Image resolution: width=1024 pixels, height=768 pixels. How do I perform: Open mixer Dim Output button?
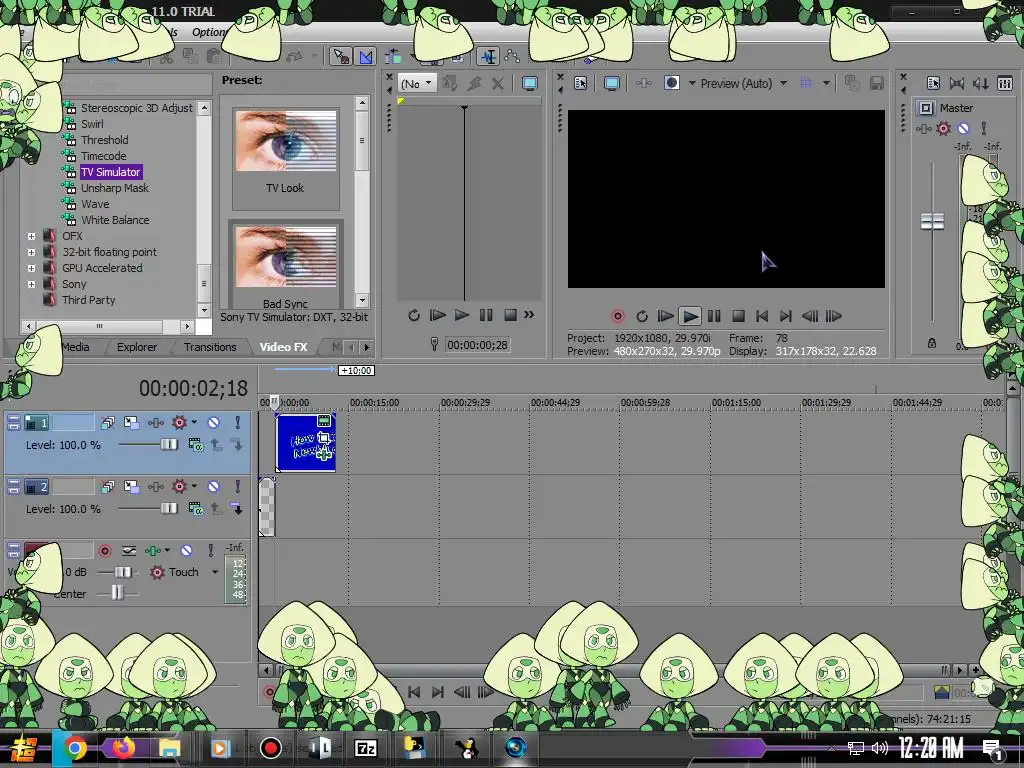point(981,83)
